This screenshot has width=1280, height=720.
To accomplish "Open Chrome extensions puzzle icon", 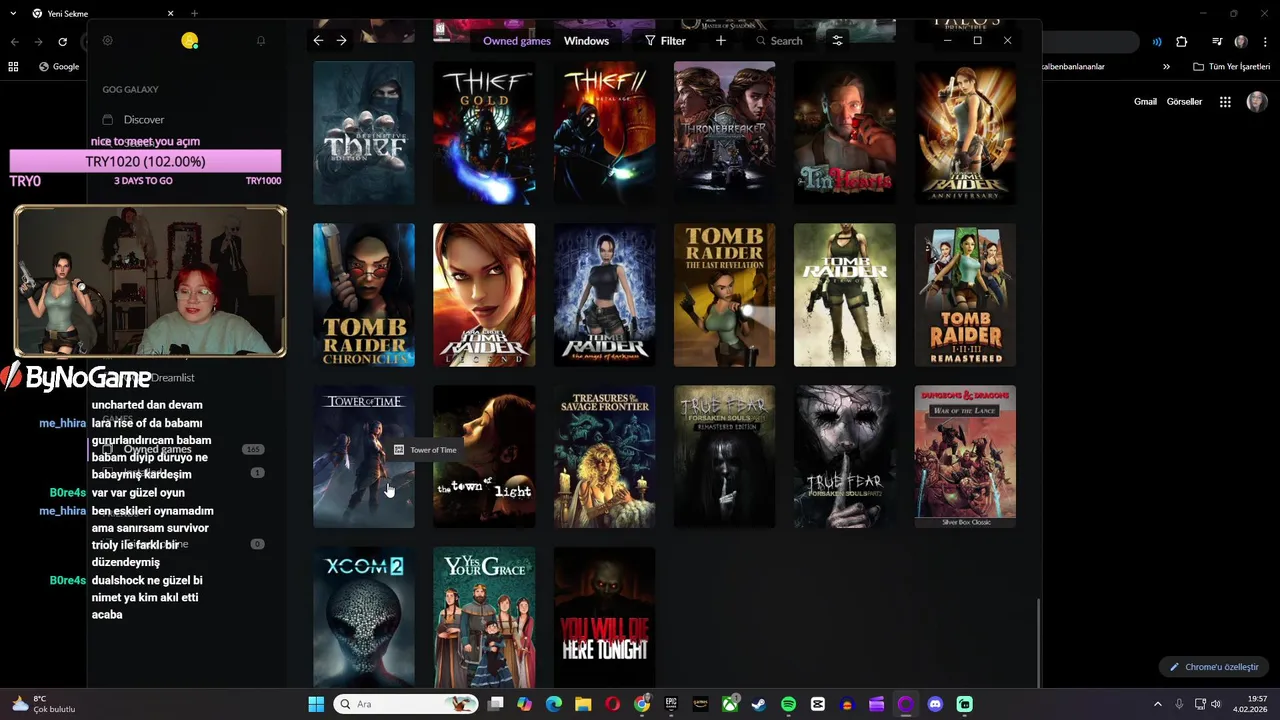I will pyautogui.click(x=1181, y=42).
